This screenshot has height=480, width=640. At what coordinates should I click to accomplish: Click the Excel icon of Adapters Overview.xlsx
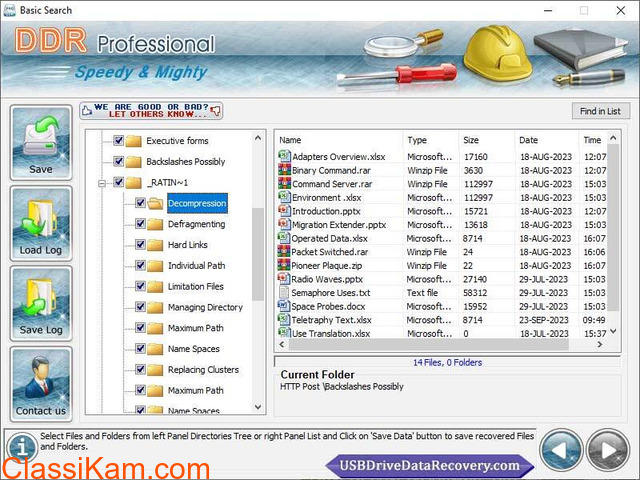tap(284, 156)
